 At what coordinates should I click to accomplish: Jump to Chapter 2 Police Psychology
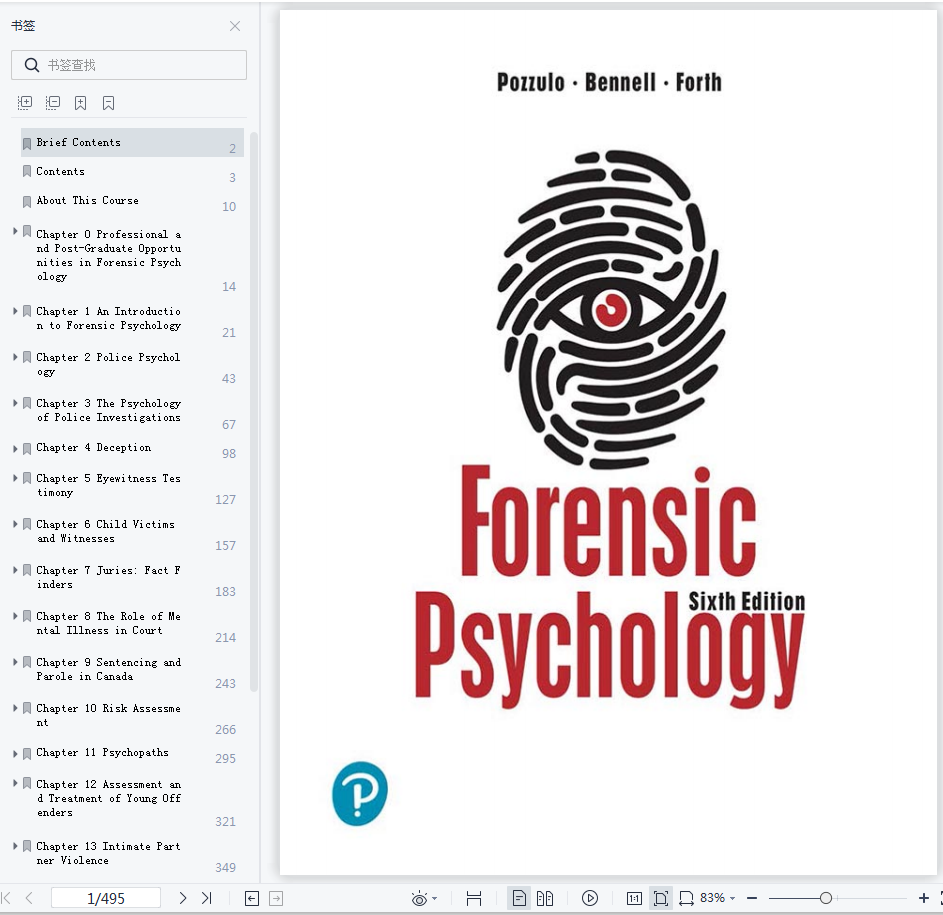108,364
